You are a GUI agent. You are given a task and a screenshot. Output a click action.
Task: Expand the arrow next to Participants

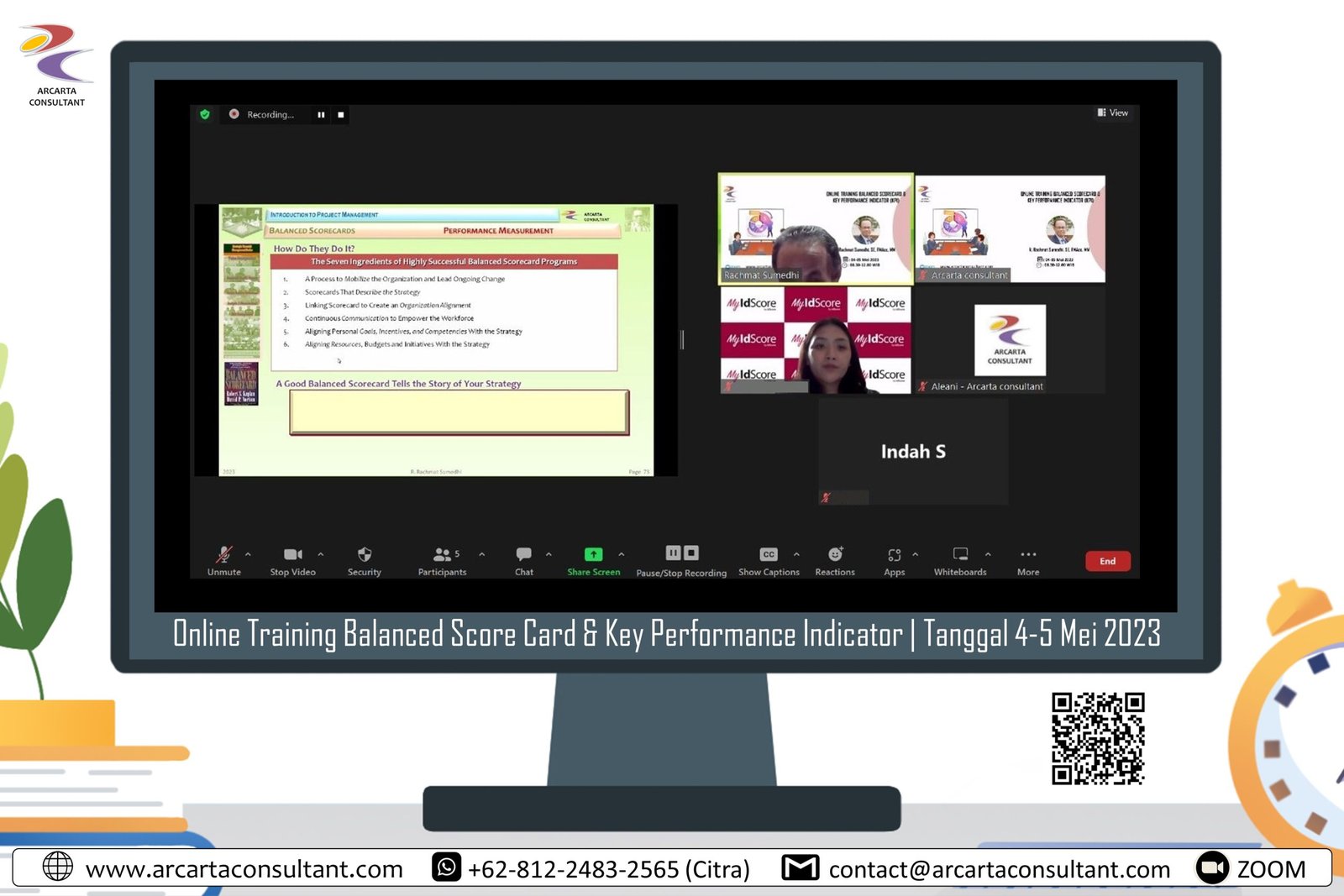click(481, 554)
